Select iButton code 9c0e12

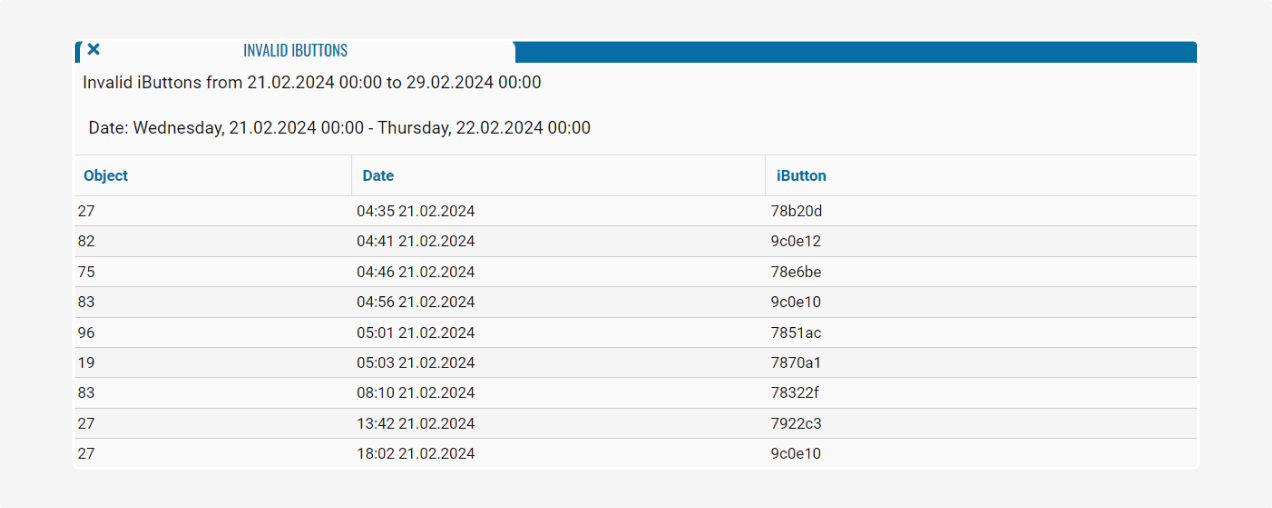click(x=796, y=241)
